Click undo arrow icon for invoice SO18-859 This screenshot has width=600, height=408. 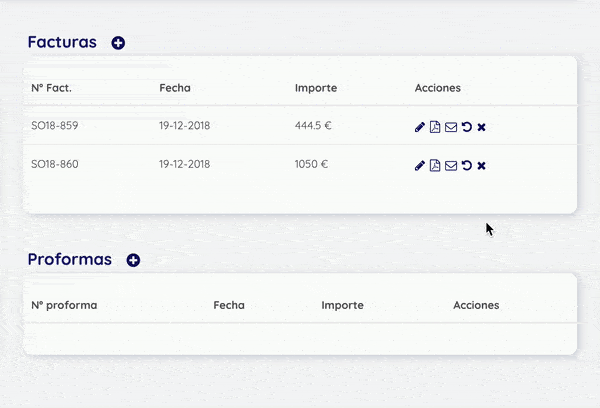[x=466, y=127]
